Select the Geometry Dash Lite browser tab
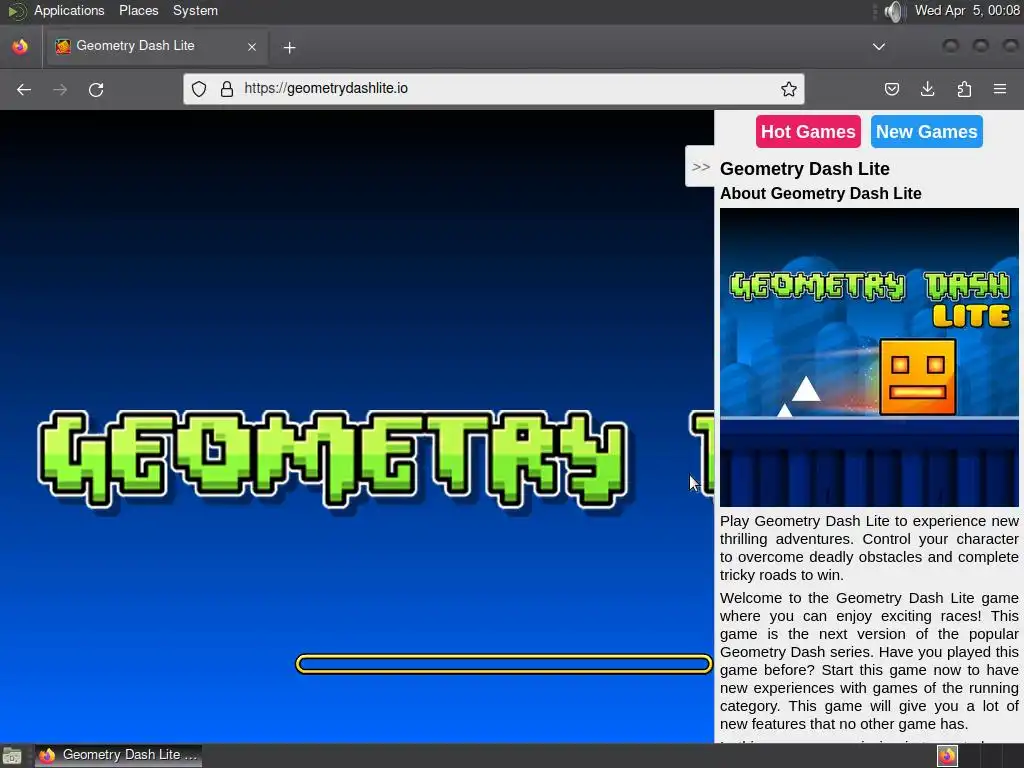The image size is (1024, 768). (156, 46)
